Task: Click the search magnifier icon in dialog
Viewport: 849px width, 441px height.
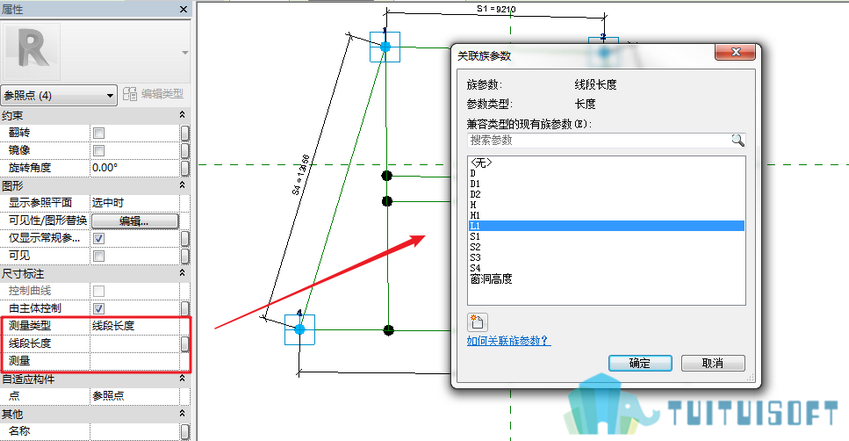Action: [737, 140]
